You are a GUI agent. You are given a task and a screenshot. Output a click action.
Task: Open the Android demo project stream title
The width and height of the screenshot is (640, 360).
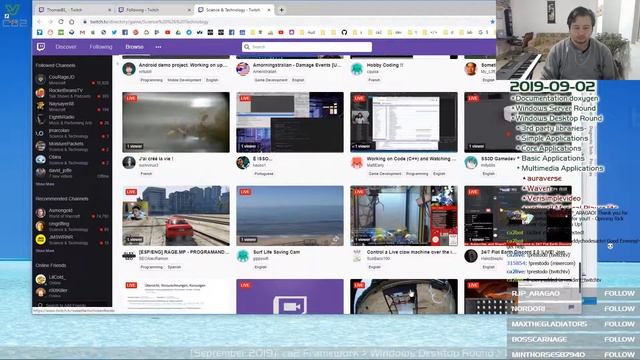(x=183, y=65)
